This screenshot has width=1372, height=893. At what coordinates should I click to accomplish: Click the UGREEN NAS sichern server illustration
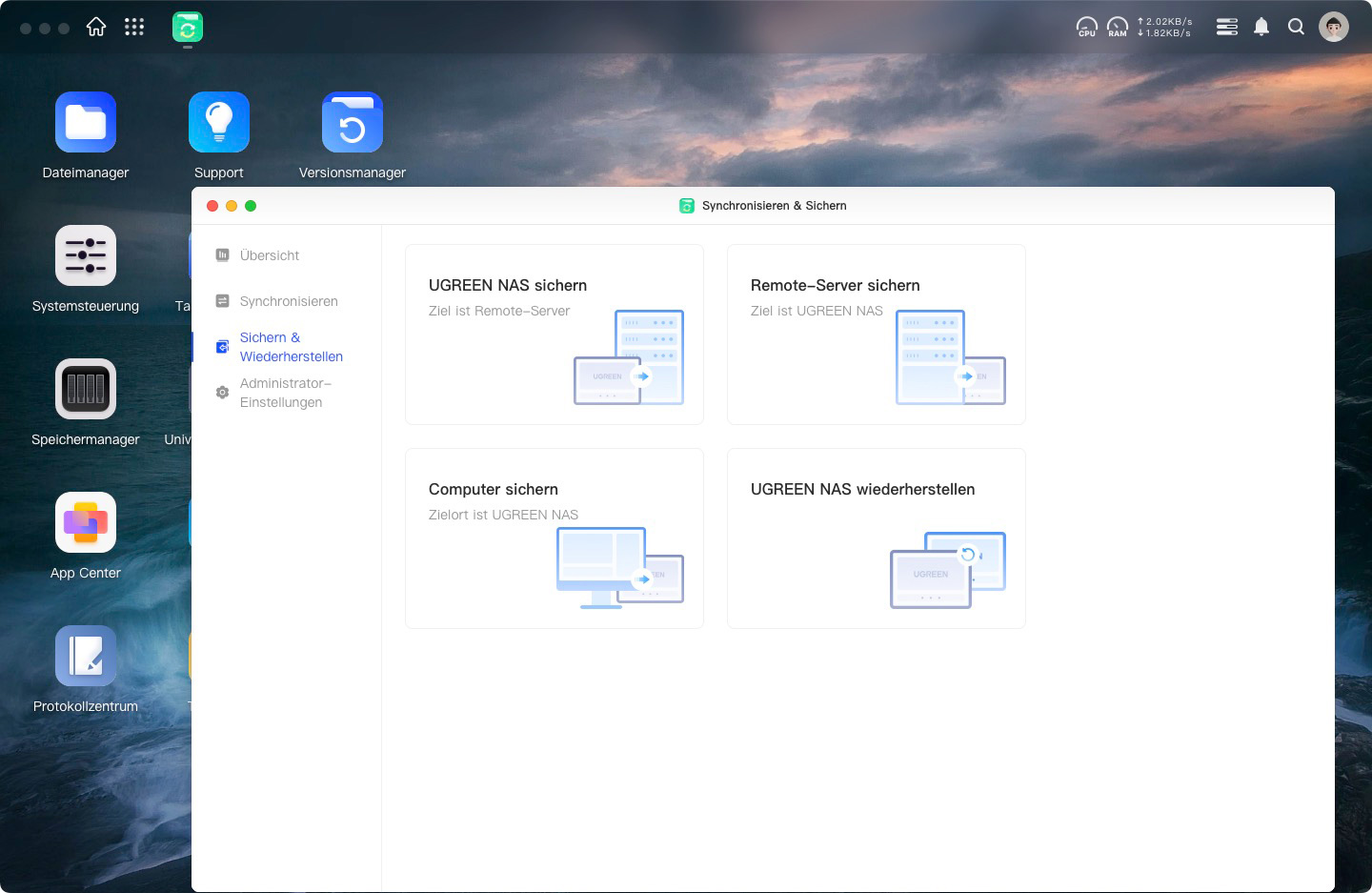click(x=629, y=357)
